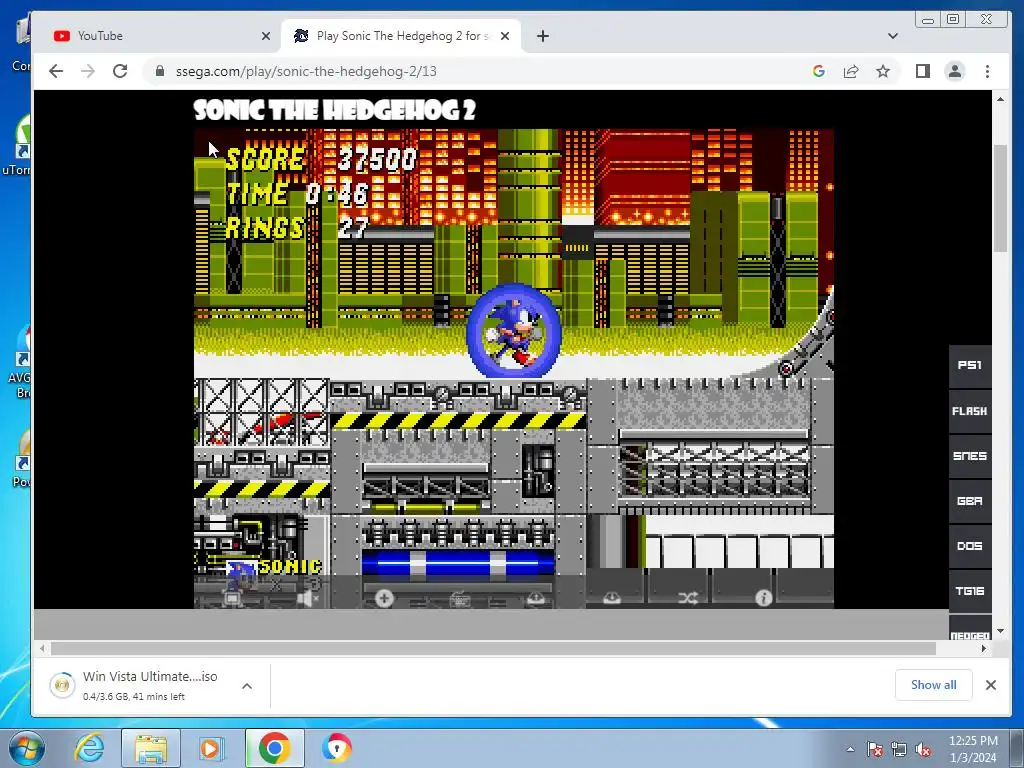Click the muted volume tray icon
The width and height of the screenshot is (1024, 768).
[923, 749]
